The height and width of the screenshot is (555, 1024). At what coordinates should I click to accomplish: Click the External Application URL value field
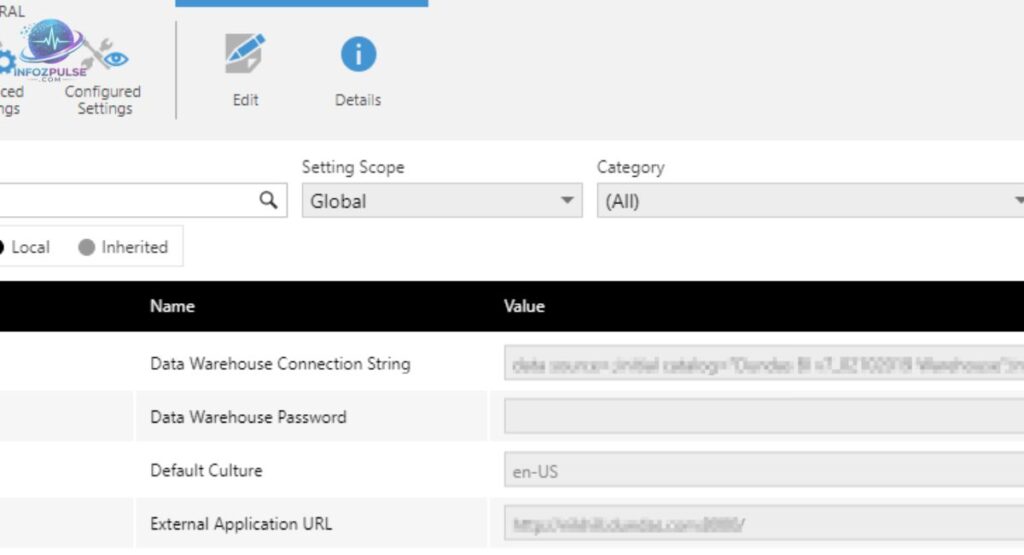[x=764, y=524]
